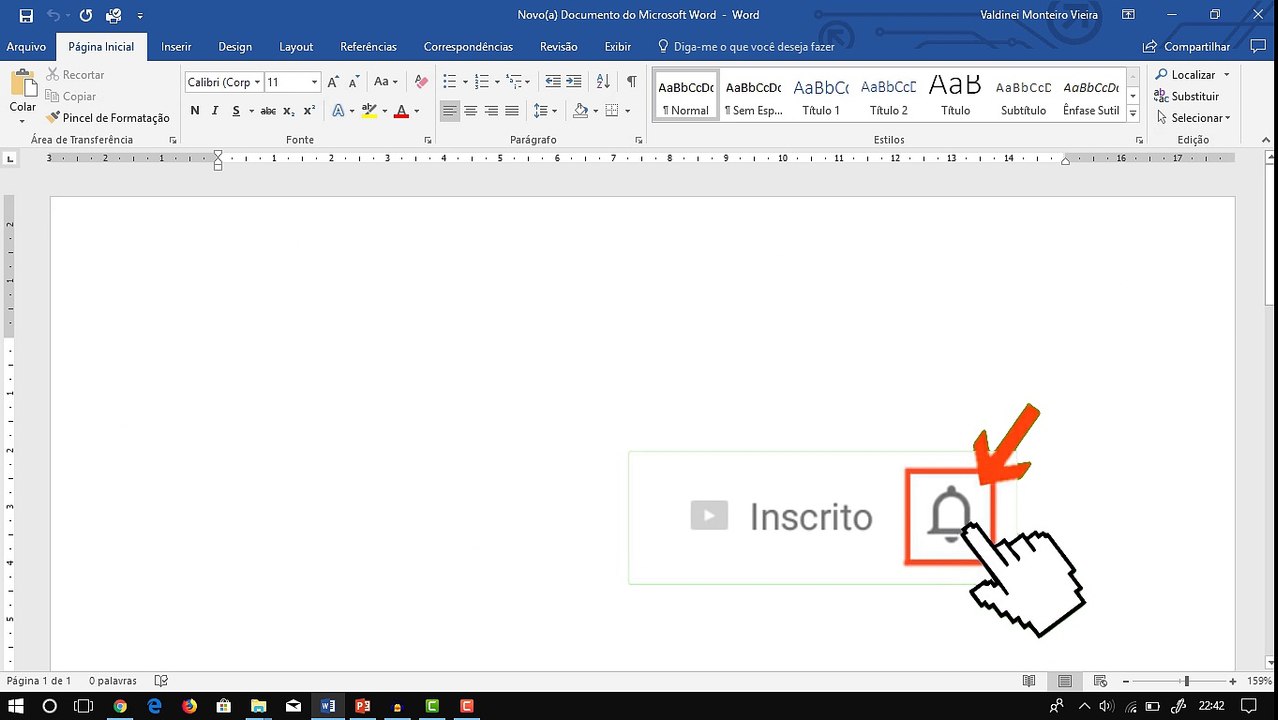Screen dimensions: 1278x720
Task: Toggle Show/Hide paragraph marks
Action: pyautogui.click(x=631, y=82)
